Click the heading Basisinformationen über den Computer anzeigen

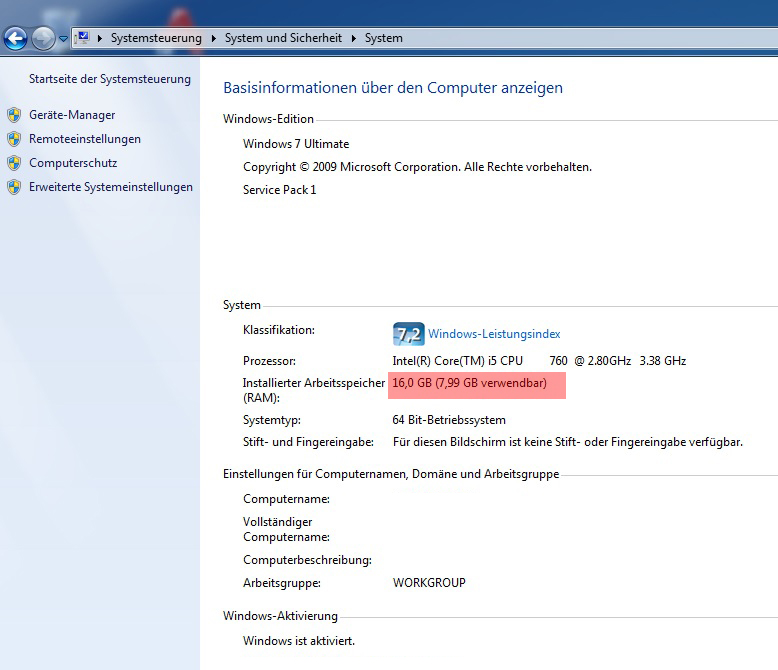click(x=393, y=88)
